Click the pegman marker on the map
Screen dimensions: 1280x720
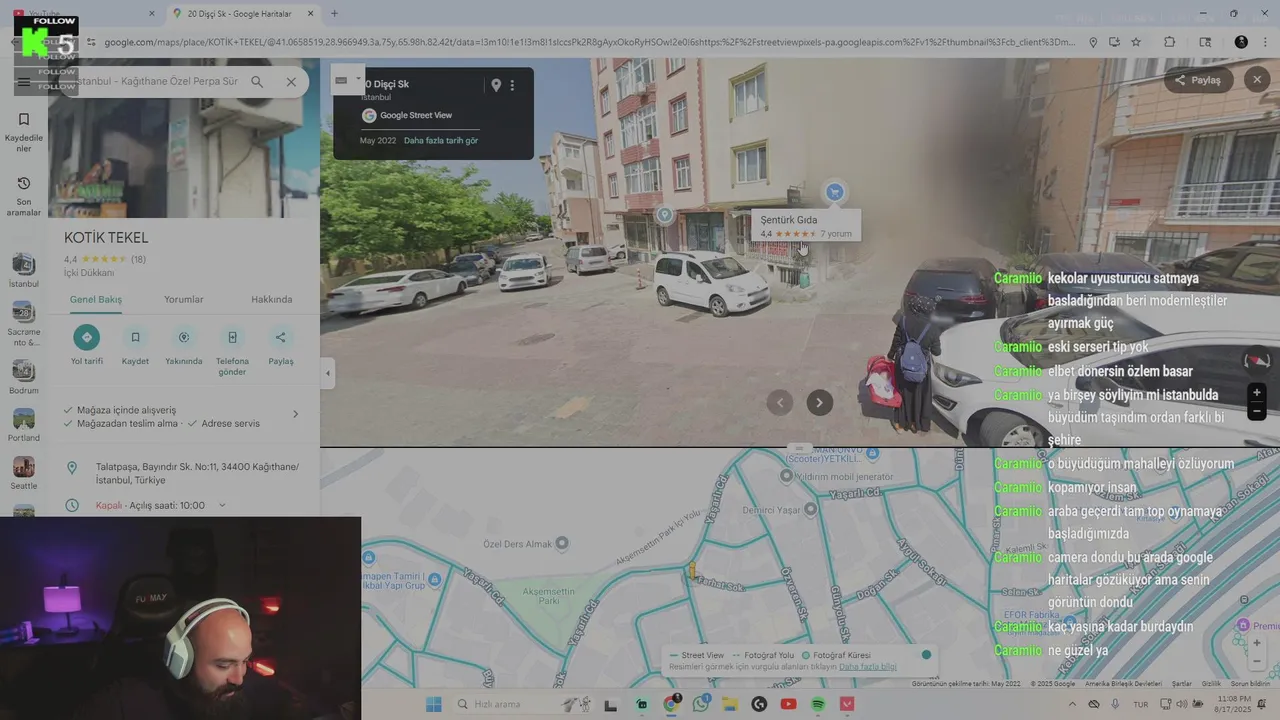coord(691,571)
